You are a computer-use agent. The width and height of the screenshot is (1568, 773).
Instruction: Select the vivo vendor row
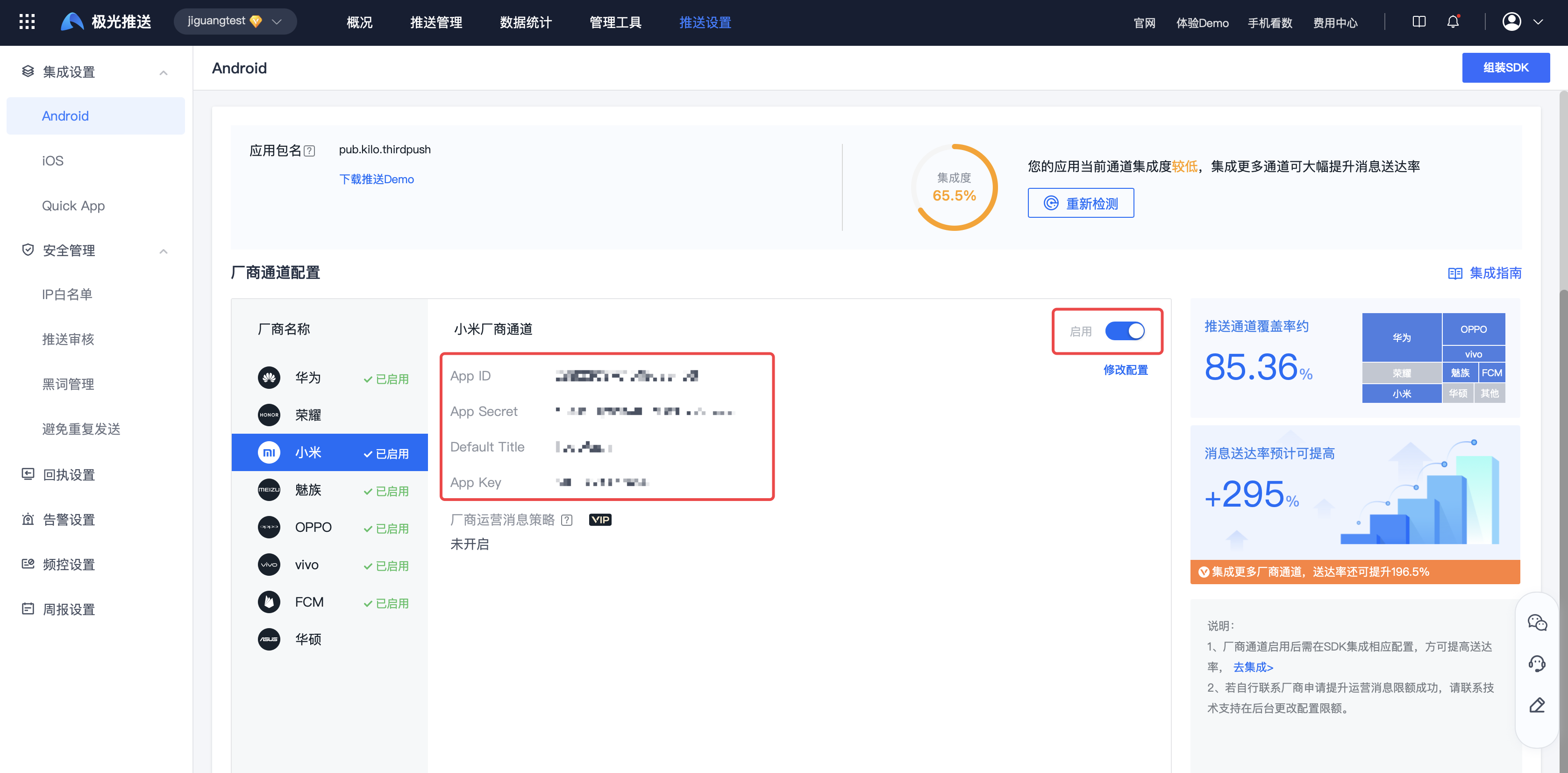(329, 565)
